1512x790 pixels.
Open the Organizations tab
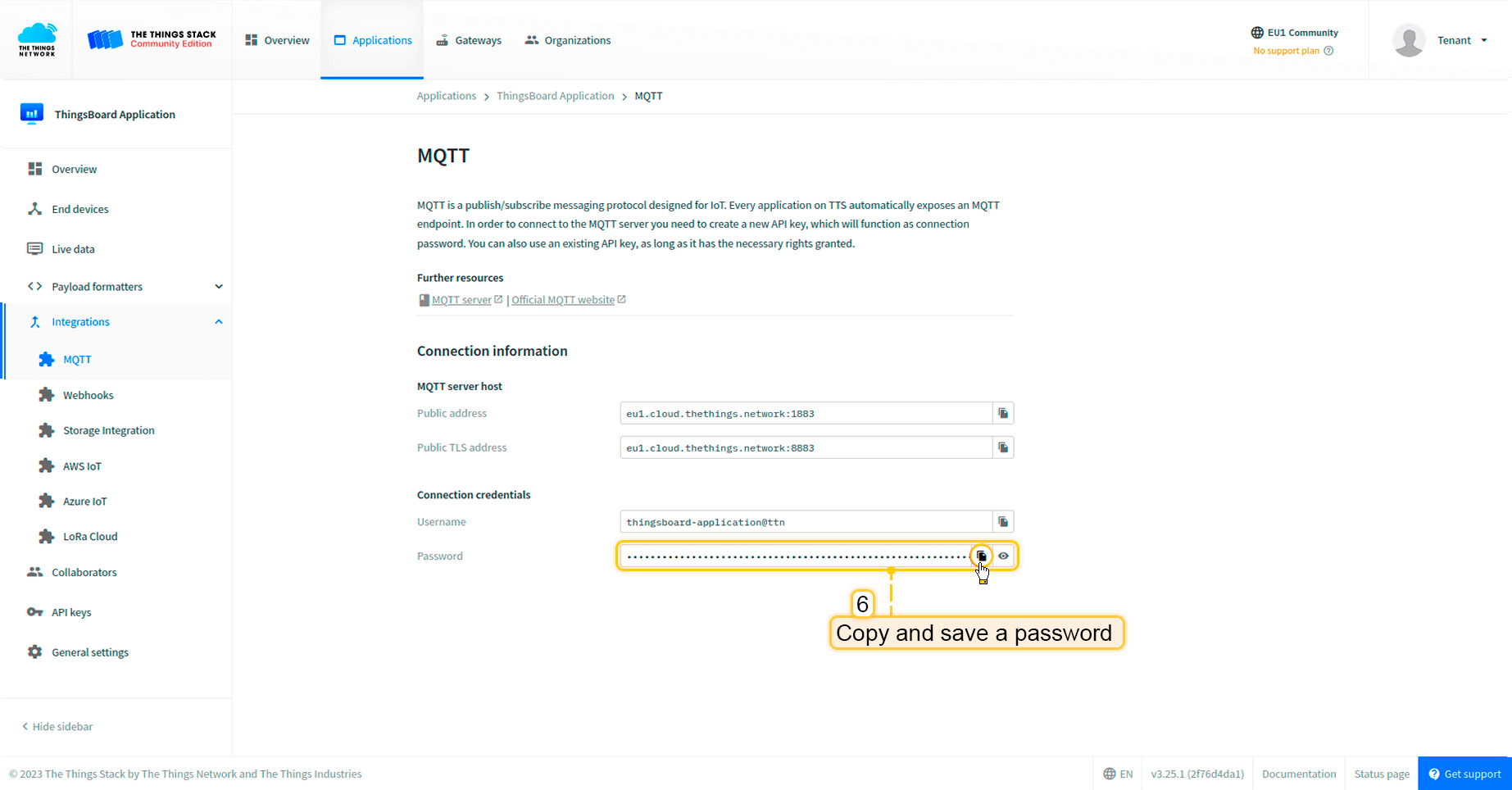pos(568,40)
